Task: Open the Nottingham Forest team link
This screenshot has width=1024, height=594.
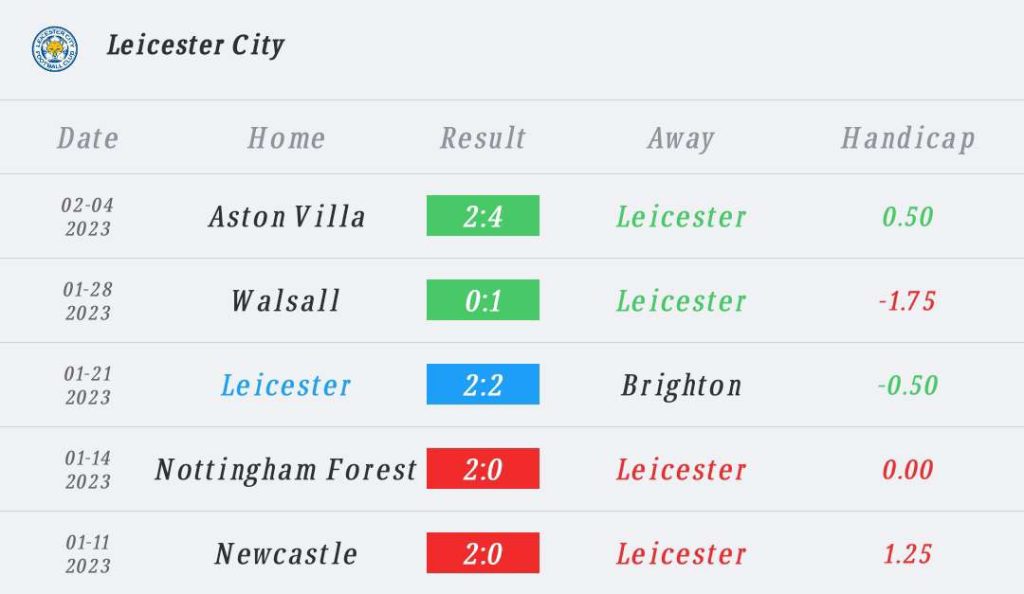Action: (x=286, y=470)
